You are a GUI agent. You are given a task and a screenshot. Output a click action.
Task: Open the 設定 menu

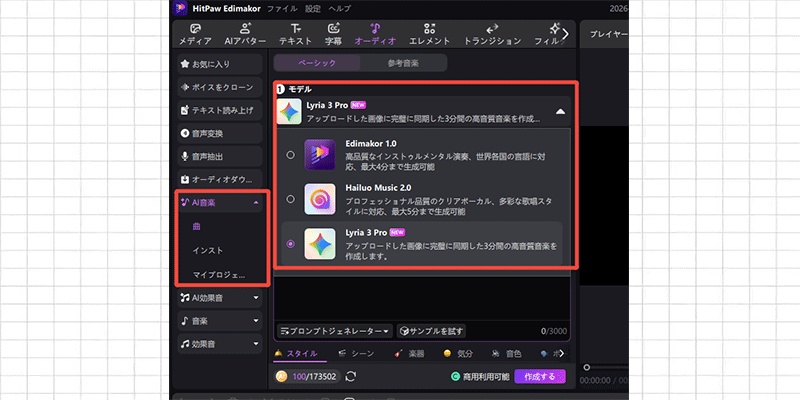click(313, 9)
